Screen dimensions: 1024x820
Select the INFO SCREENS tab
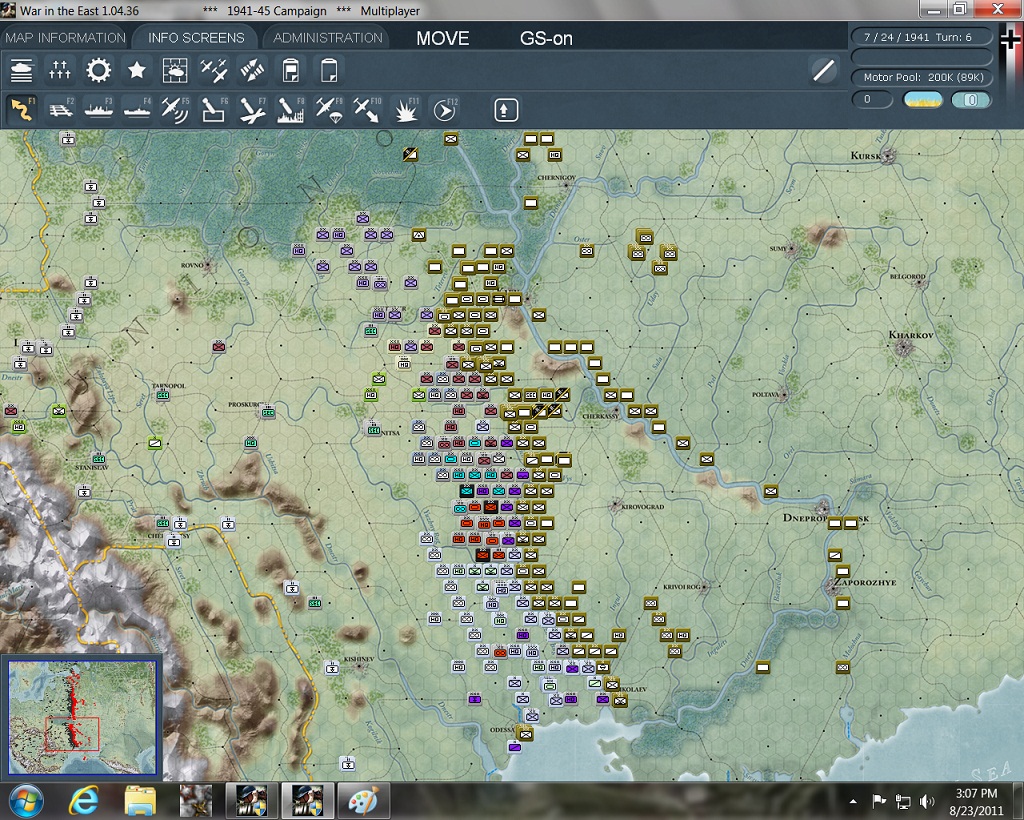click(196, 38)
